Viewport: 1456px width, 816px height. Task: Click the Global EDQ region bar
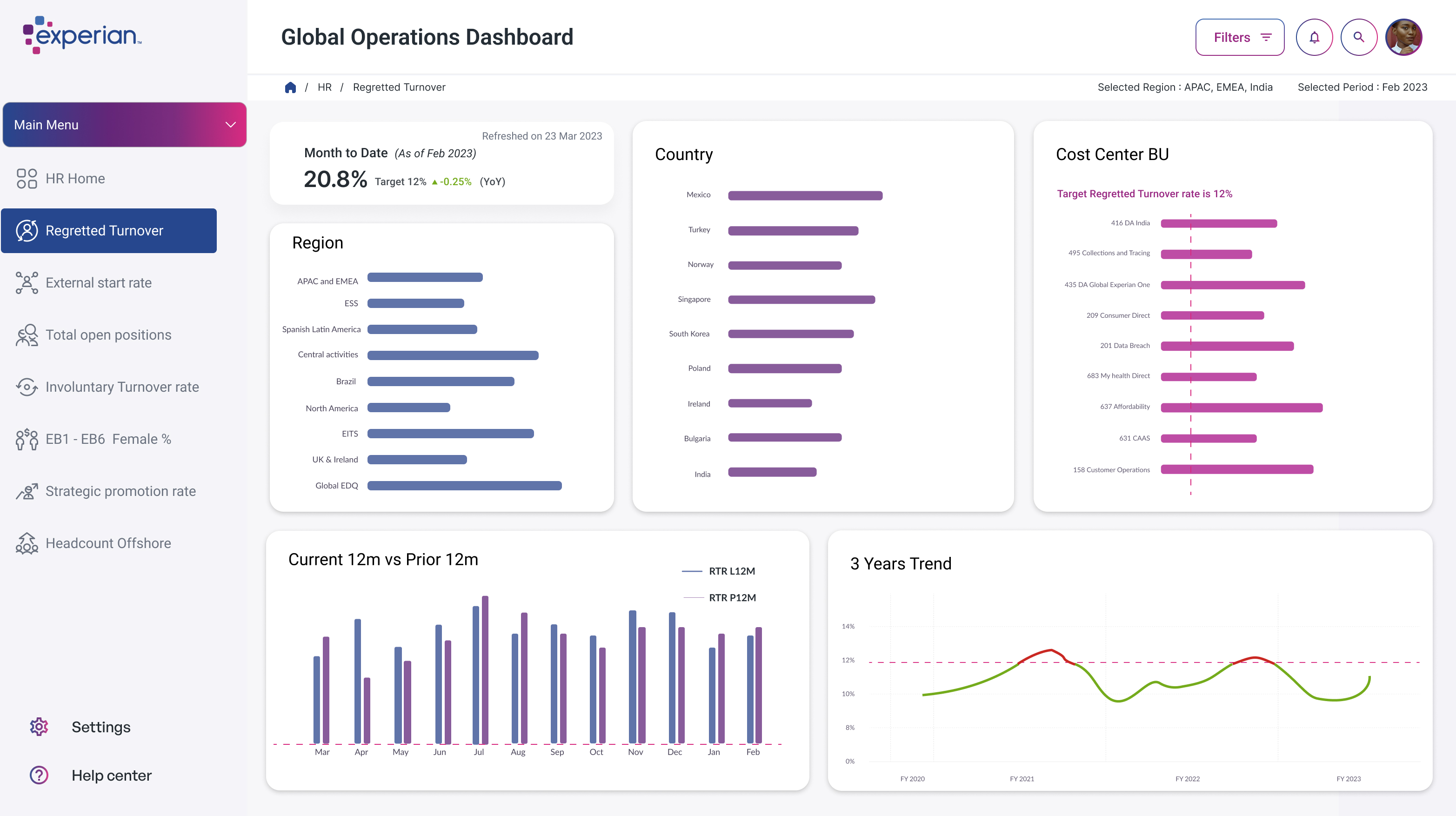click(x=464, y=486)
